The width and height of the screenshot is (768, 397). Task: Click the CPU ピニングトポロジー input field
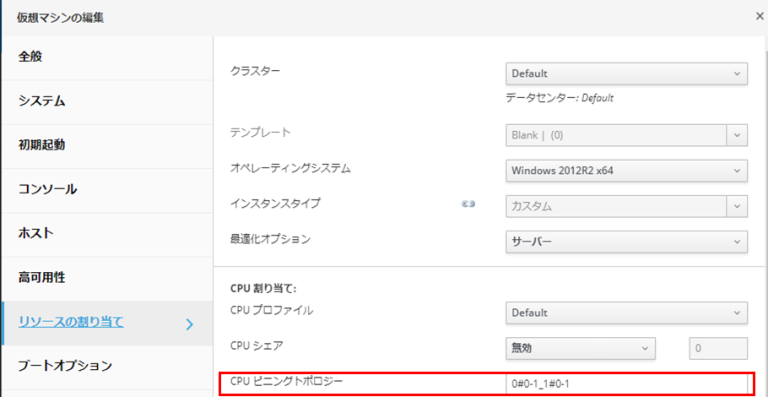coord(626,384)
